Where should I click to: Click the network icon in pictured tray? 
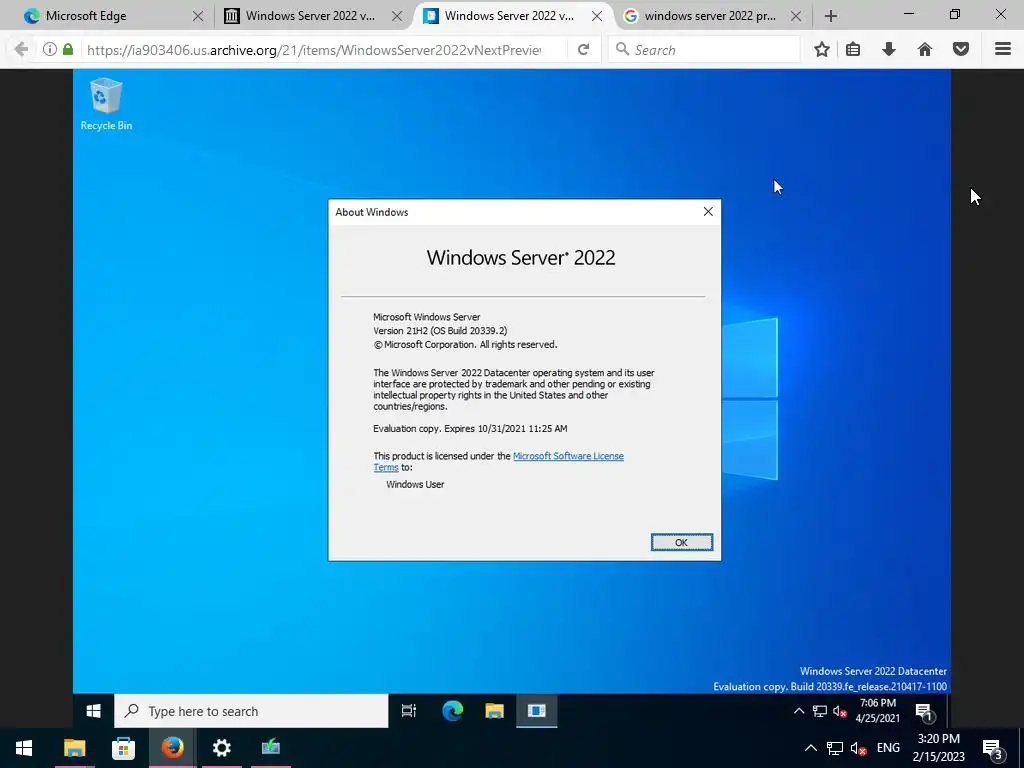click(820, 711)
